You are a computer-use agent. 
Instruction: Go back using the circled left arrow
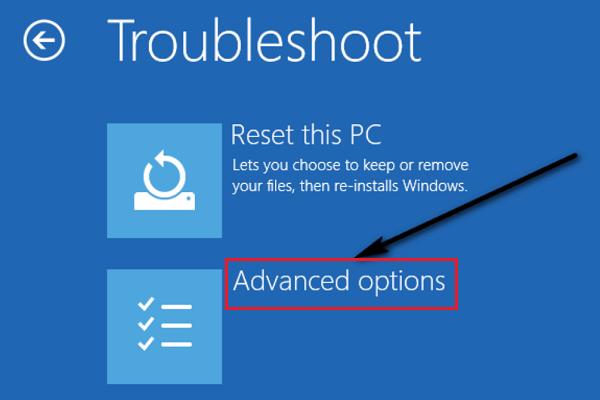[x=44, y=40]
